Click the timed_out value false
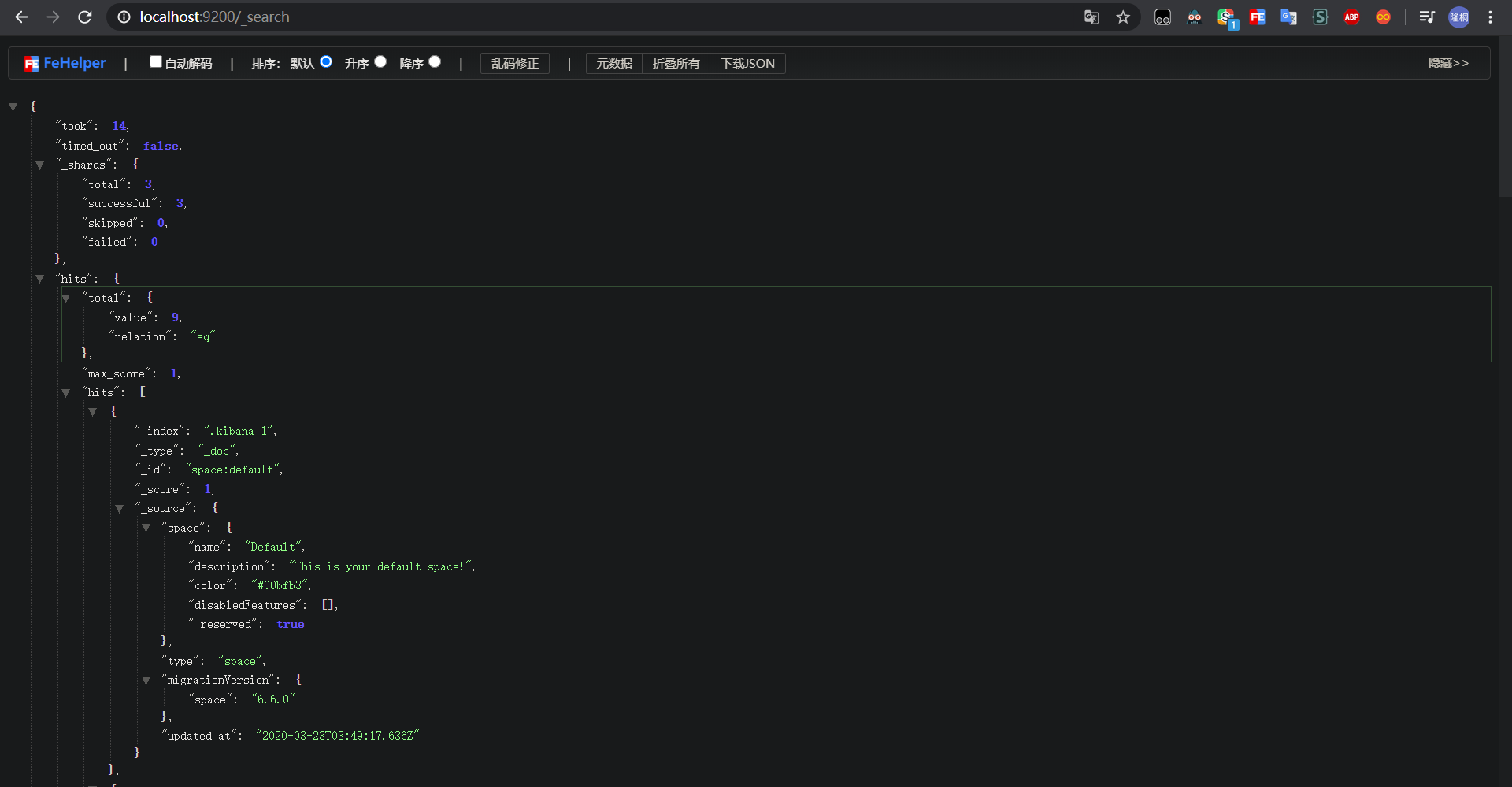Image resolution: width=1512 pixels, height=787 pixels. [x=161, y=146]
